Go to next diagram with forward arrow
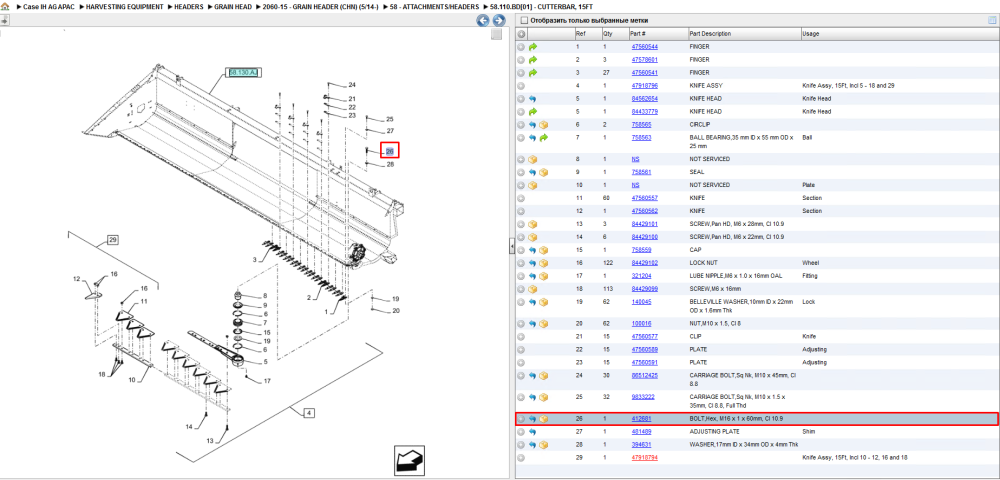This screenshot has width=1000, height=480. (x=498, y=20)
